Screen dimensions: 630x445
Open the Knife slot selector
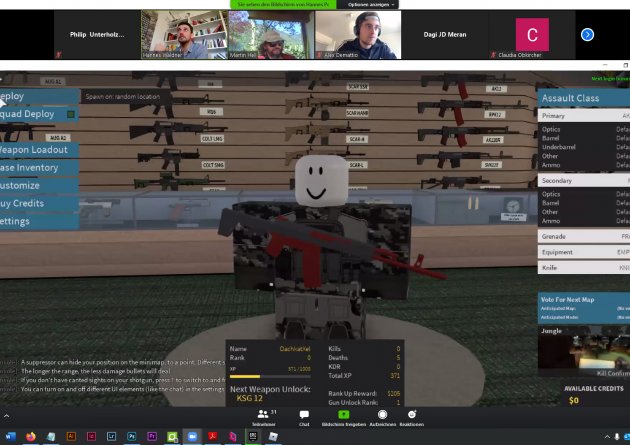click(584, 267)
